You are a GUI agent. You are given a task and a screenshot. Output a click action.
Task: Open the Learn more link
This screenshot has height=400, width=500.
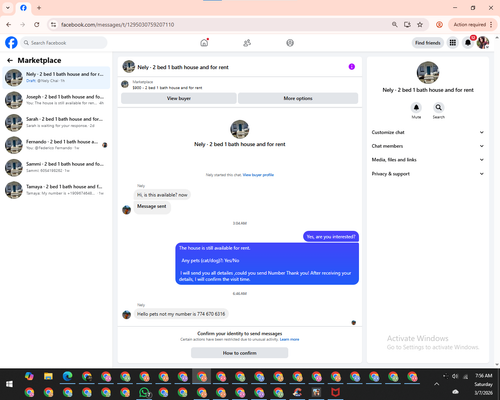[x=289, y=339]
